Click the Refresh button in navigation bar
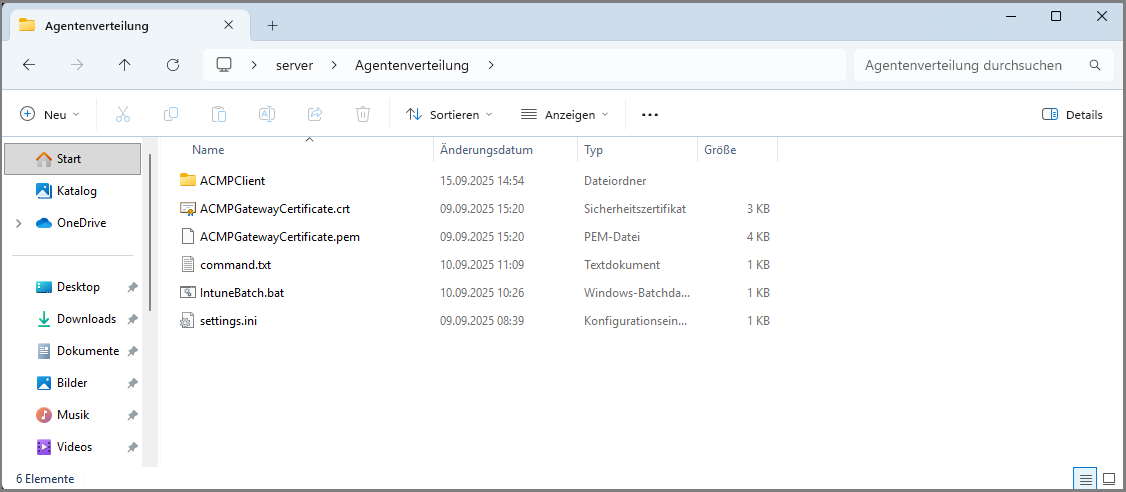 tap(173, 65)
